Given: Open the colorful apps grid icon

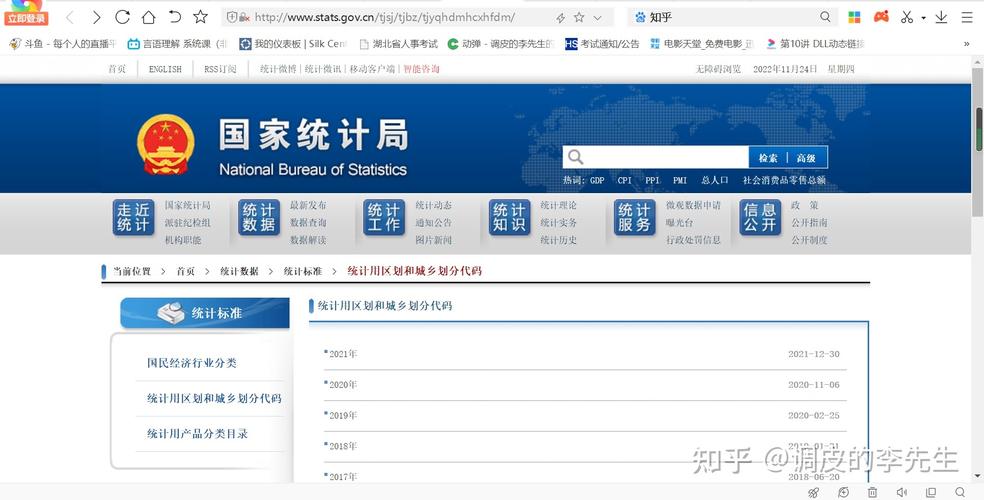Looking at the screenshot, I should tap(854, 17).
